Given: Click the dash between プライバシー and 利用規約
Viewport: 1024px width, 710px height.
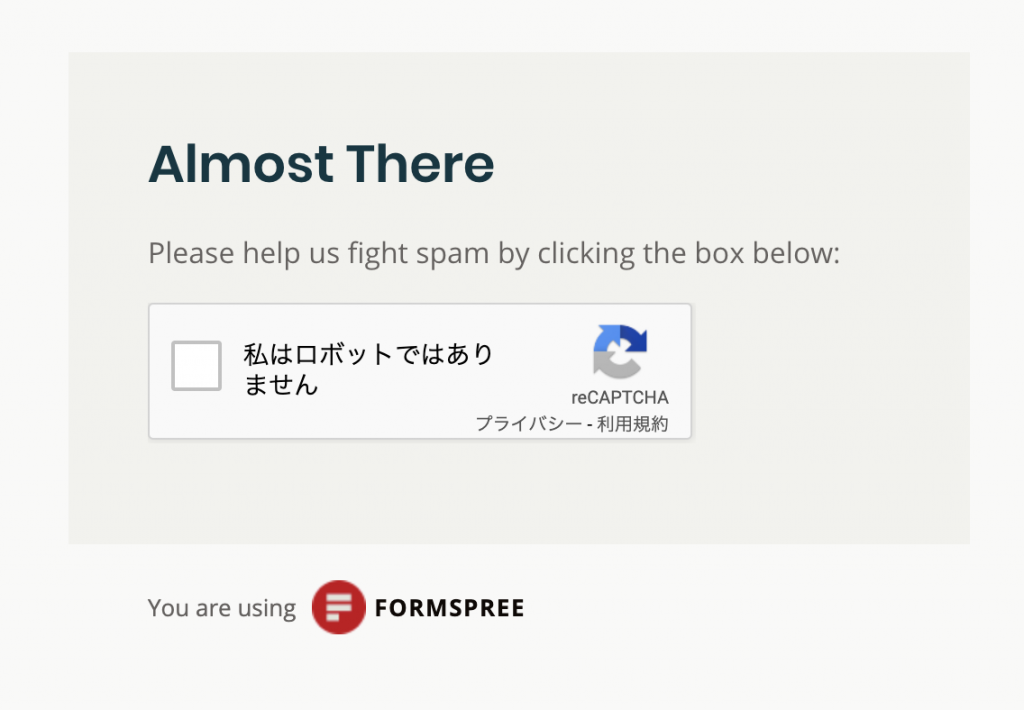Looking at the screenshot, I should pyautogui.click(x=589, y=425).
